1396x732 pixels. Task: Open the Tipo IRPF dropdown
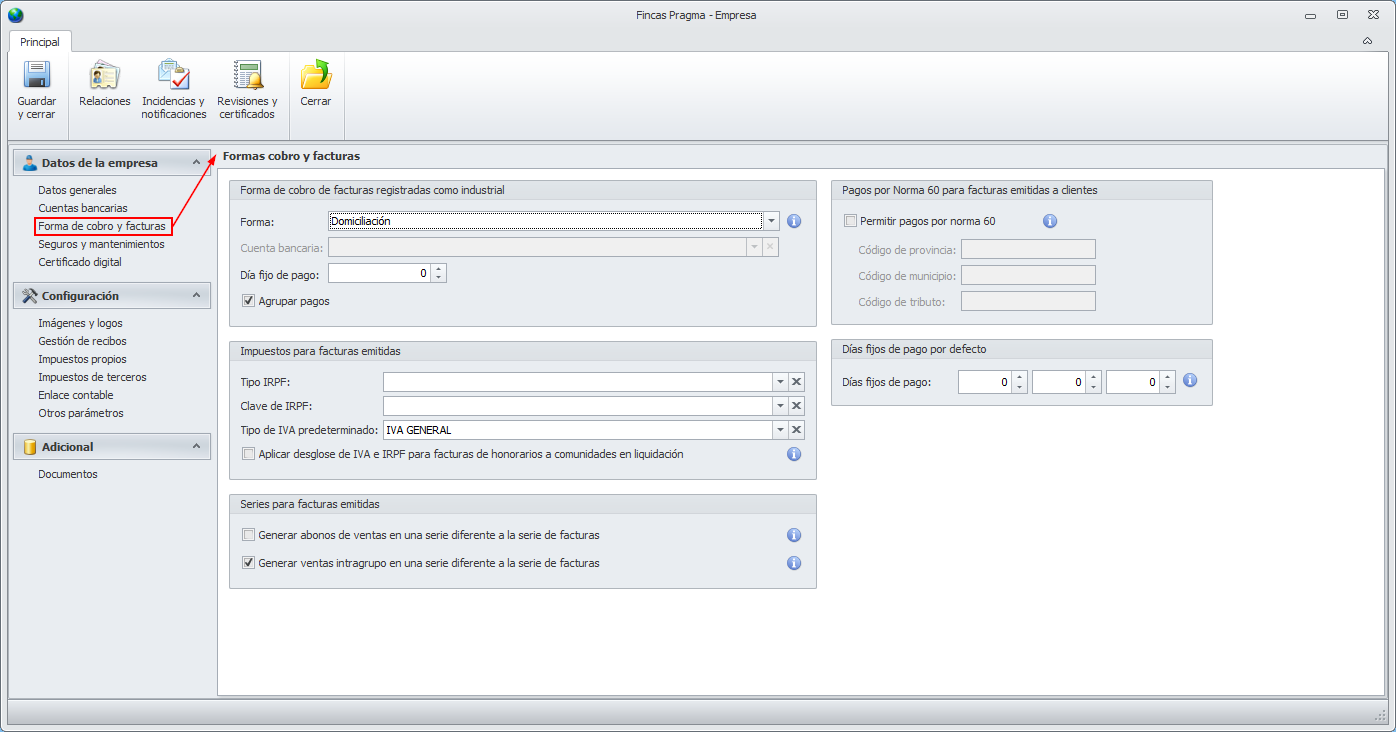(x=780, y=382)
